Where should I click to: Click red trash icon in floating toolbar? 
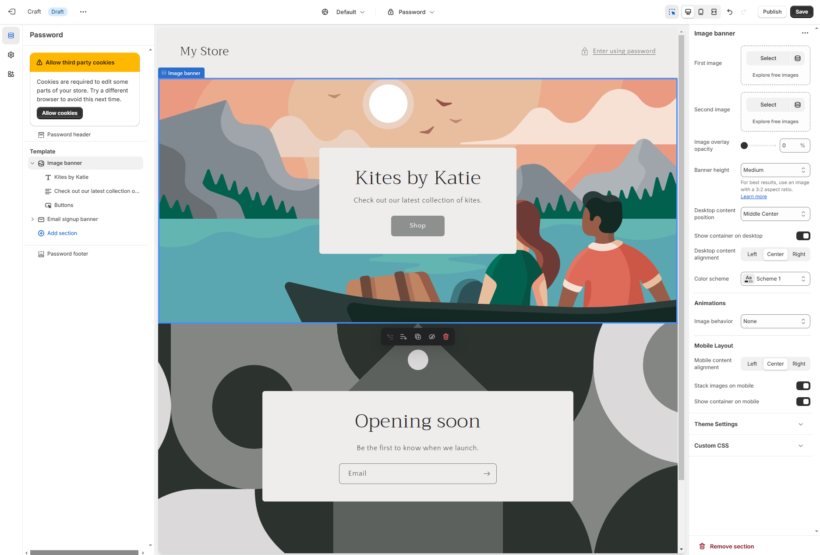pyautogui.click(x=446, y=337)
